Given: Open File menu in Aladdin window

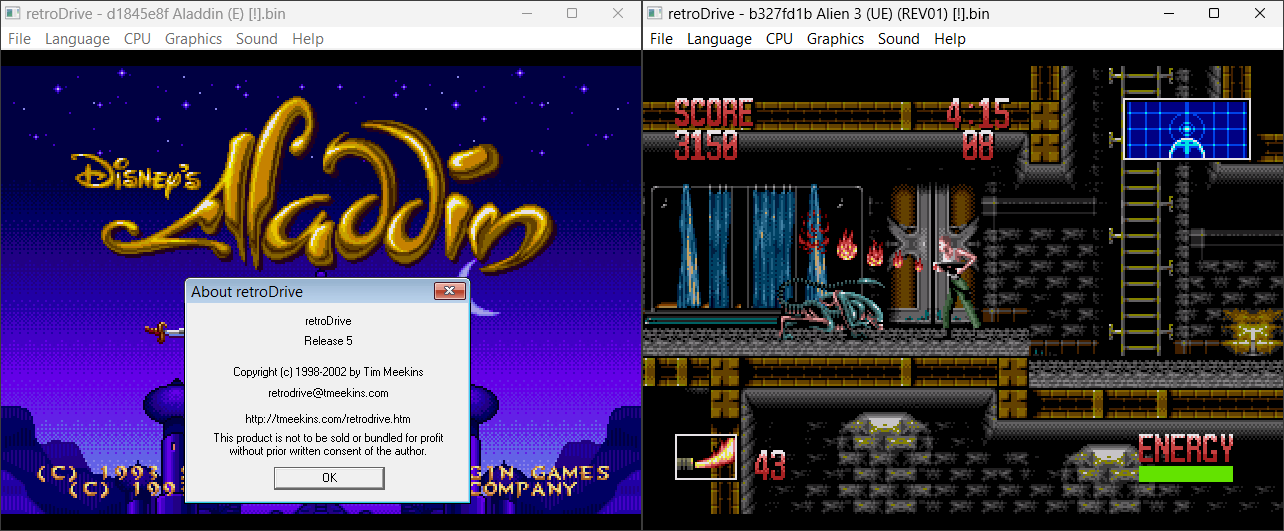Looking at the screenshot, I should (x=19, y=39).
